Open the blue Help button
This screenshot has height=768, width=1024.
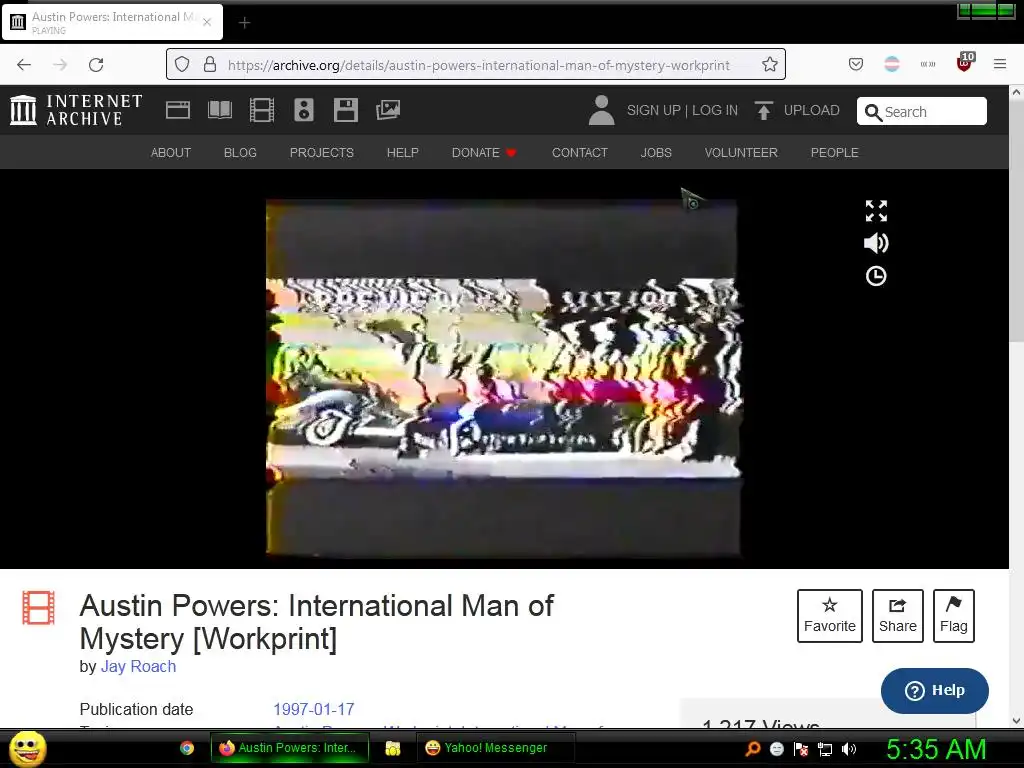point(935,690)
